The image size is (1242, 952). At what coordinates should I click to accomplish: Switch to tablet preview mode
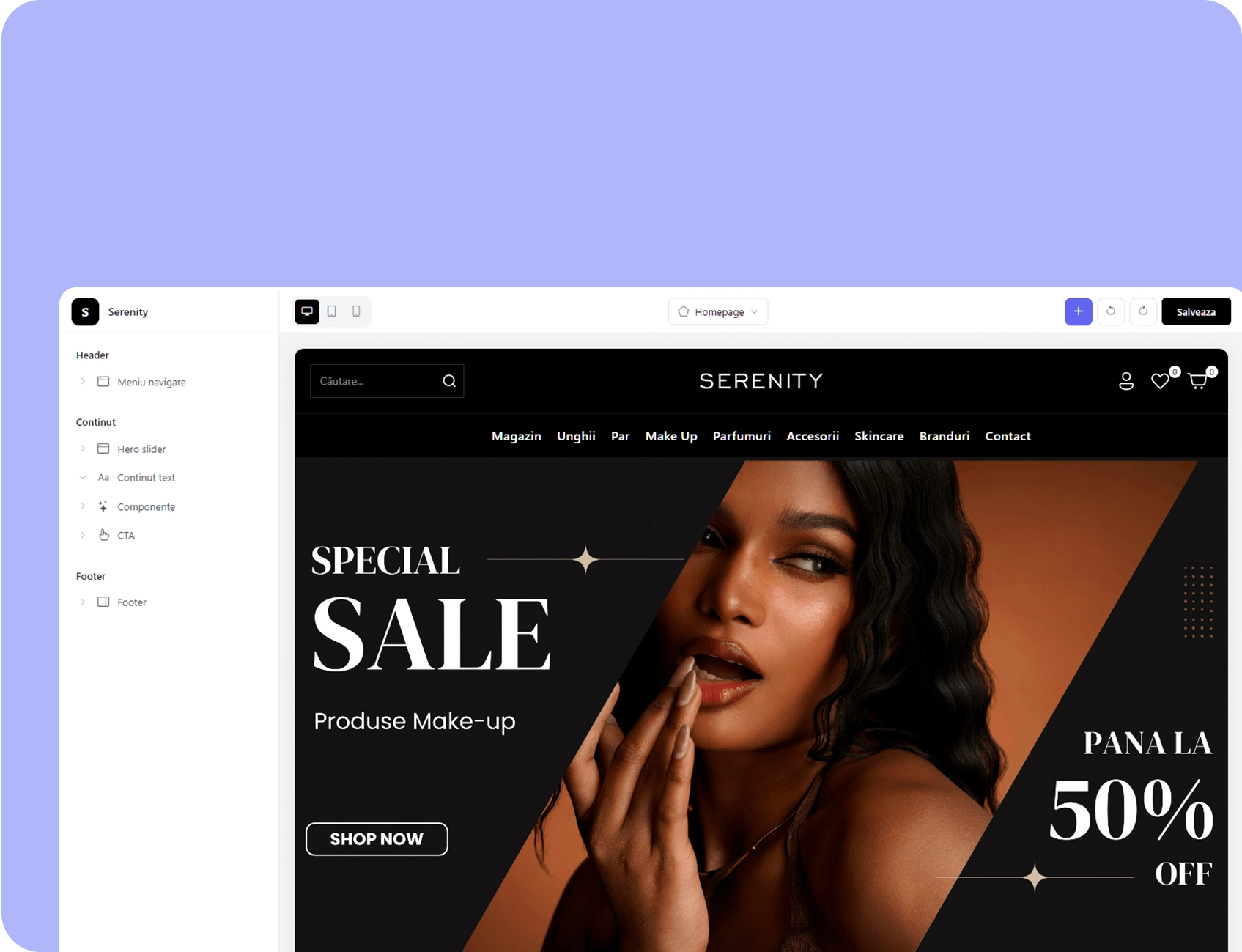click(x=332, y=311)
